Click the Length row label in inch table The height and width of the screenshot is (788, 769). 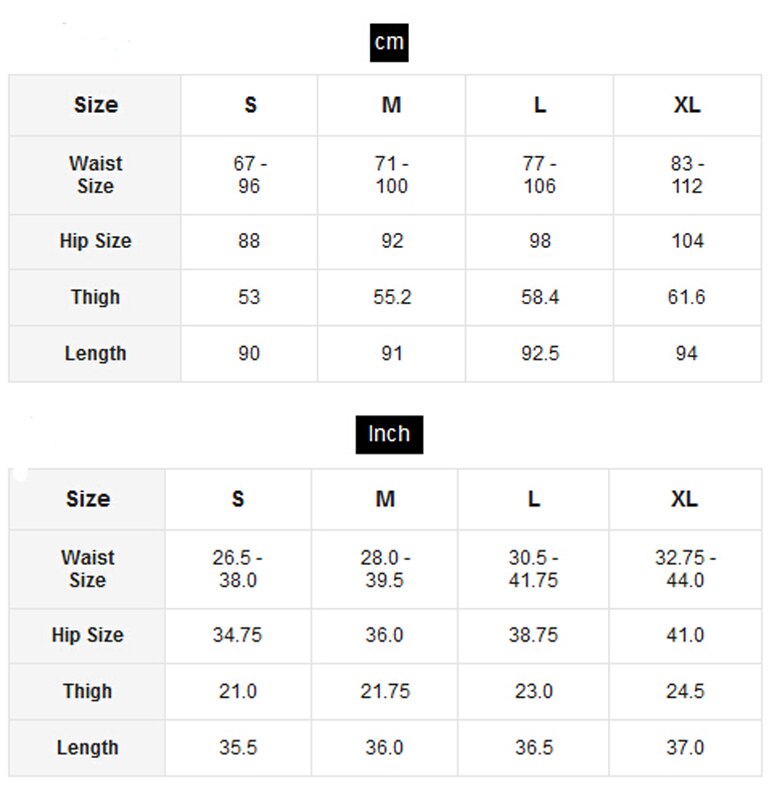[x=88, y=747]
